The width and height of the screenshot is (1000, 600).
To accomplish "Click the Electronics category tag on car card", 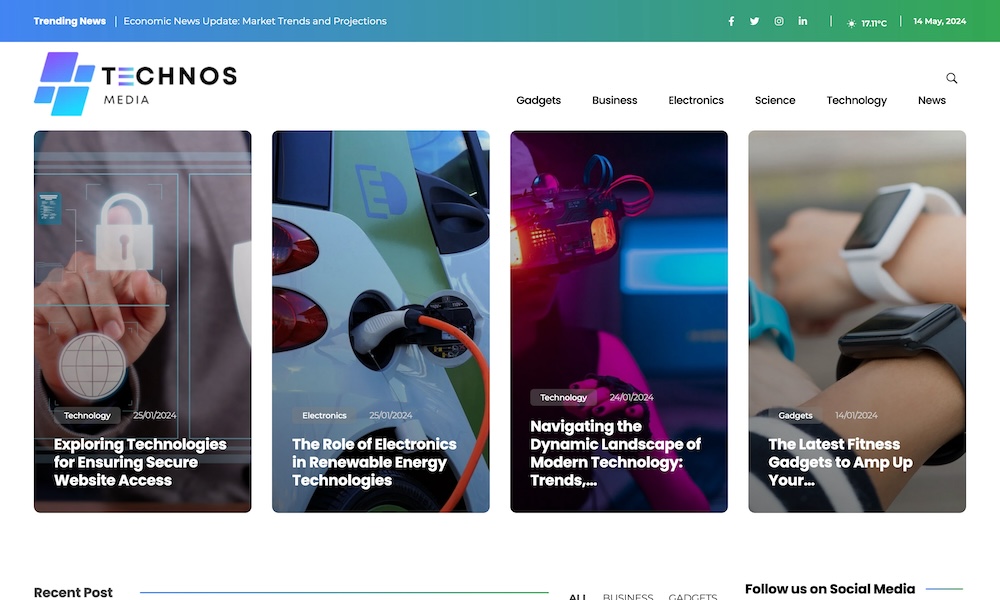I will click(324, 415).
